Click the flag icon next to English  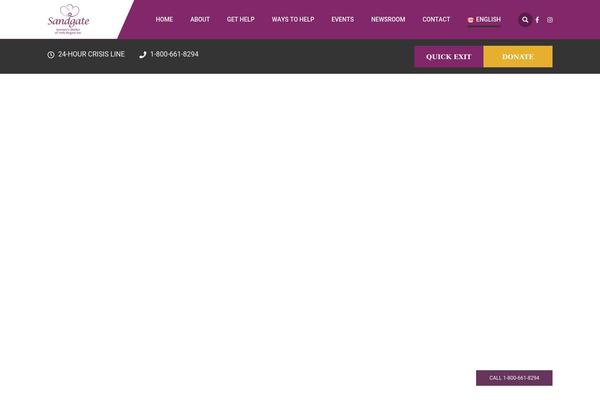(471, 20)
